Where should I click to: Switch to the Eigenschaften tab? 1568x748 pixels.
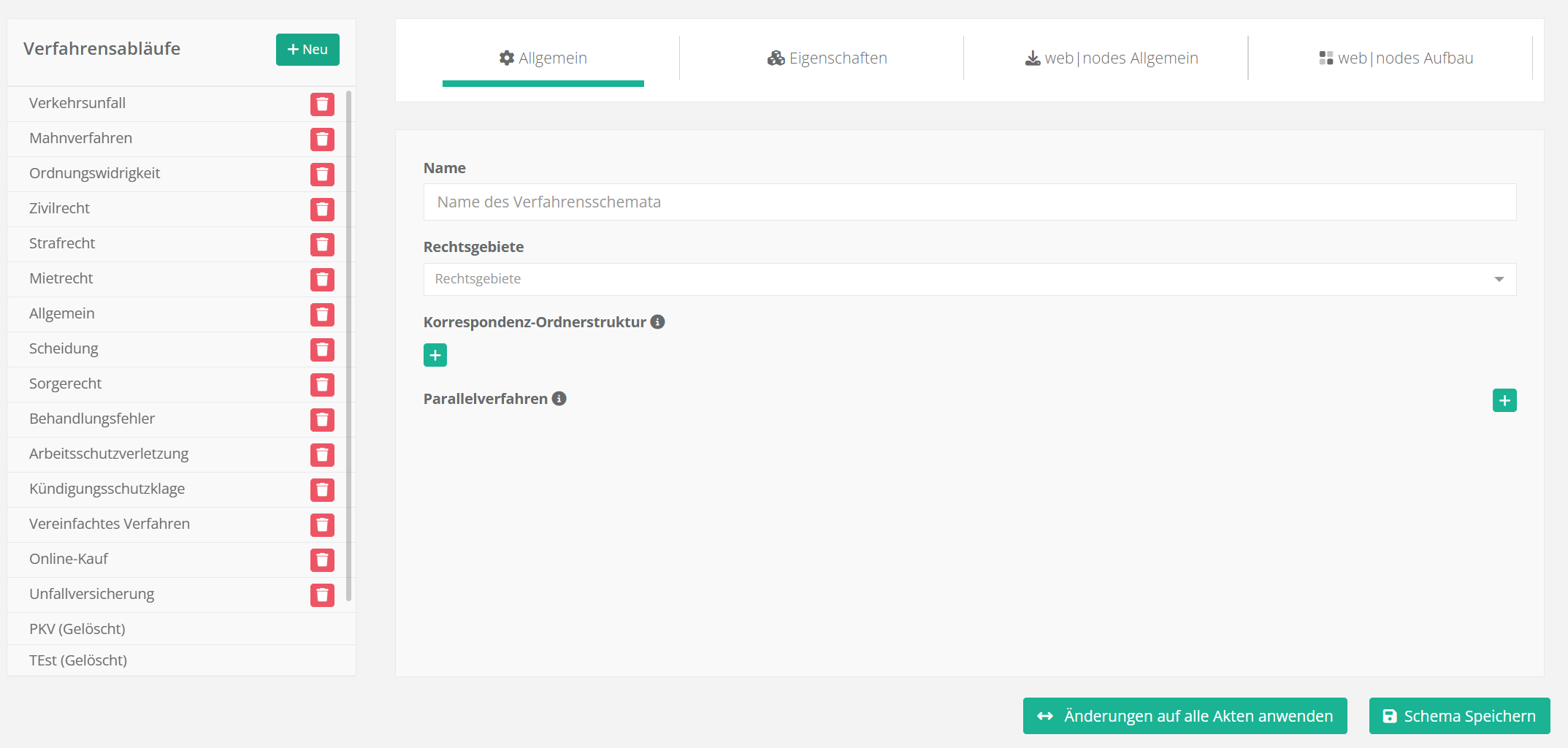[x=827, y=58]
